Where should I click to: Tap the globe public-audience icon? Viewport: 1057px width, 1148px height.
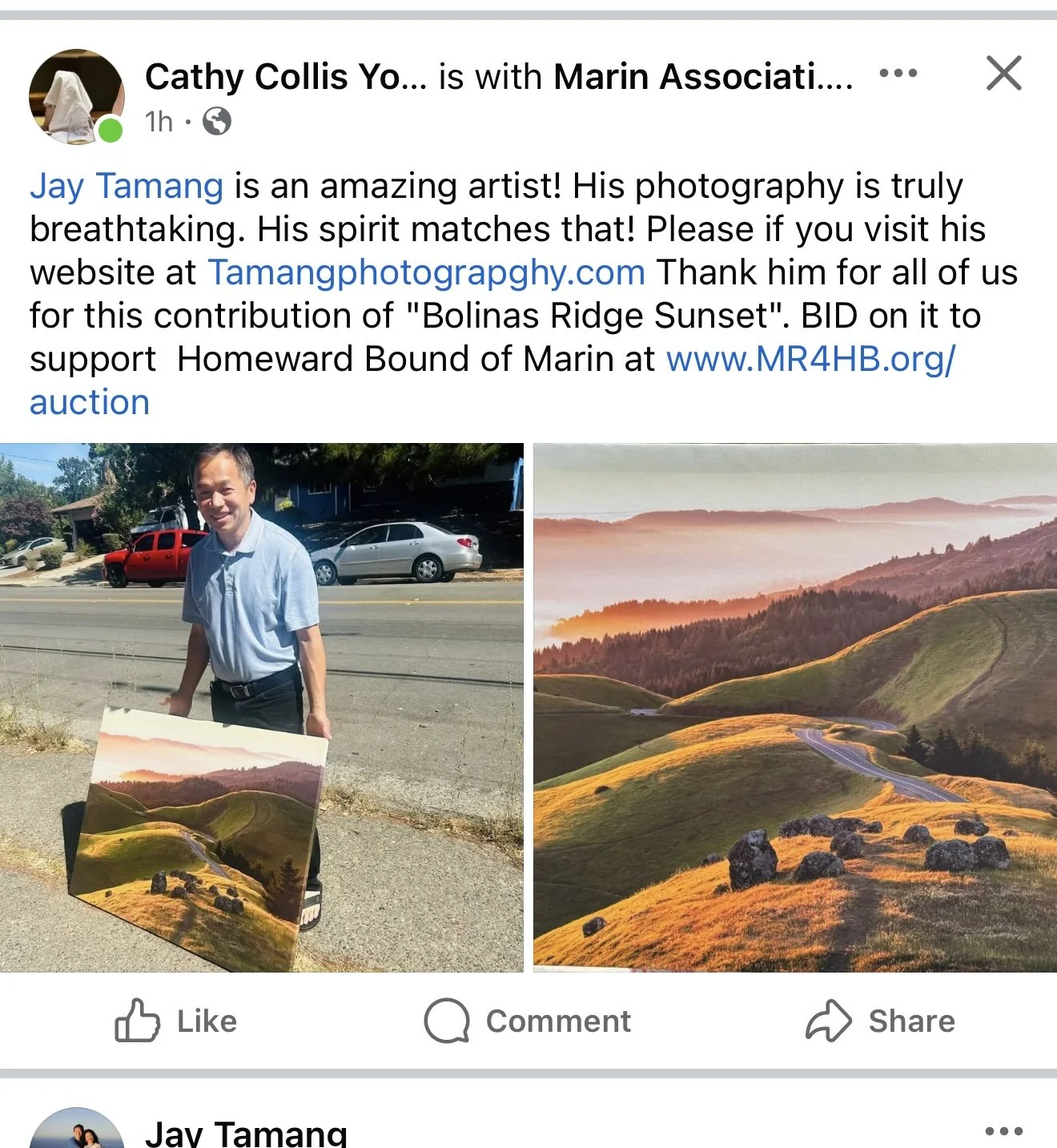(217, 122)
